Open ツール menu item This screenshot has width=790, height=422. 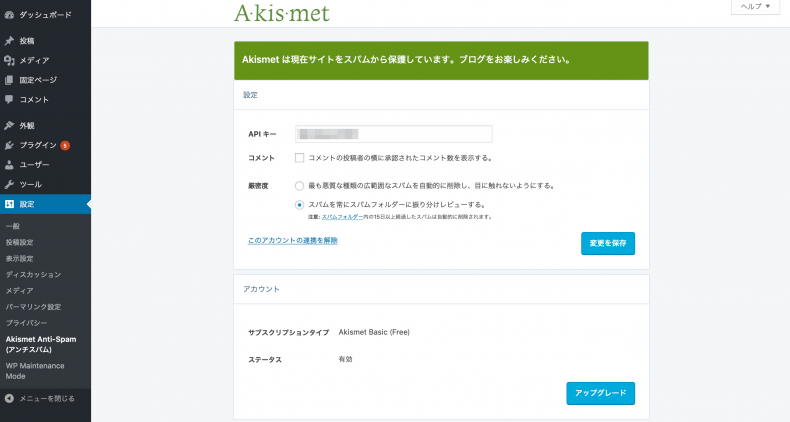(45, 184)
